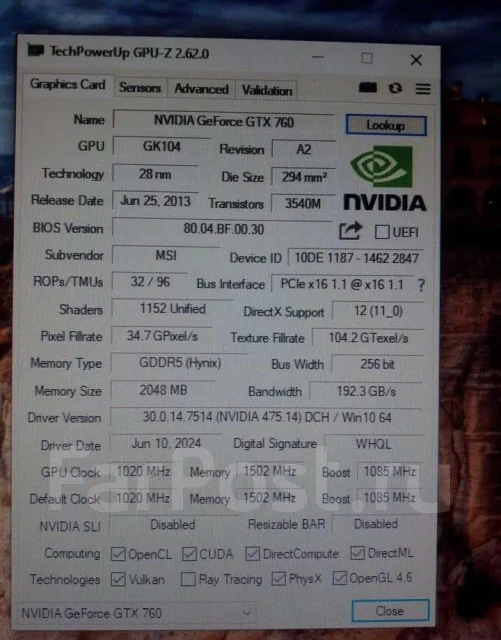Click the Bus Interface question mark

pyautogui.click(x=421, y=285)
